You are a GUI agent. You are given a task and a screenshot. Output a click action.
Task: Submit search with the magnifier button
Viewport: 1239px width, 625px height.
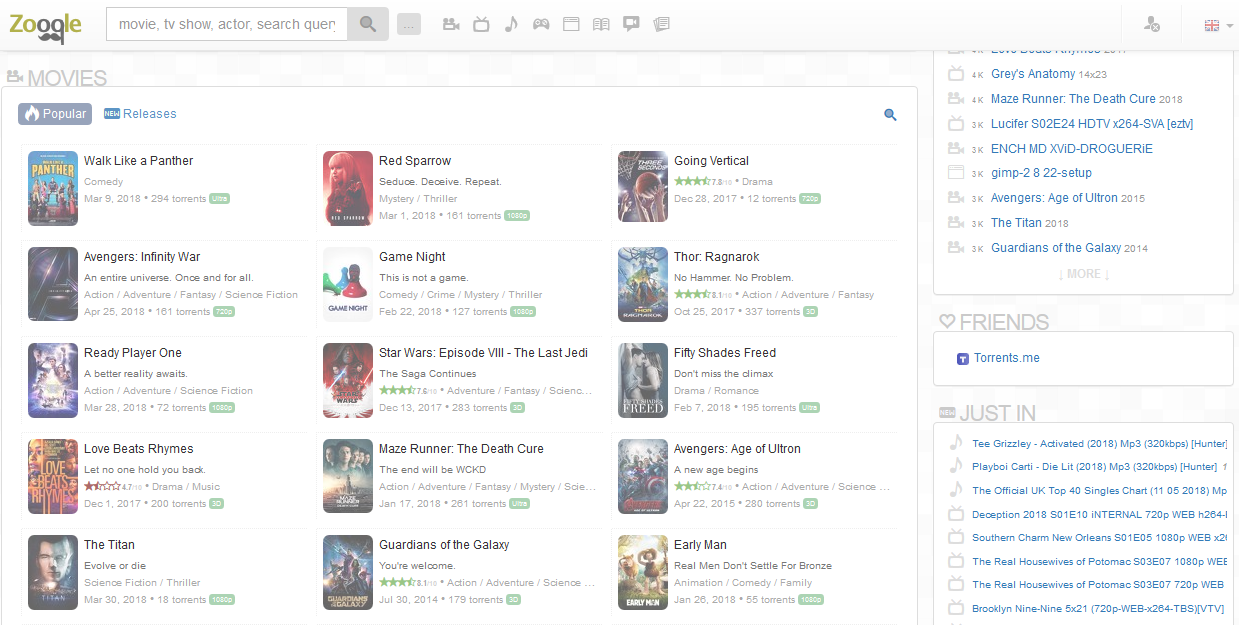[368, 24]
